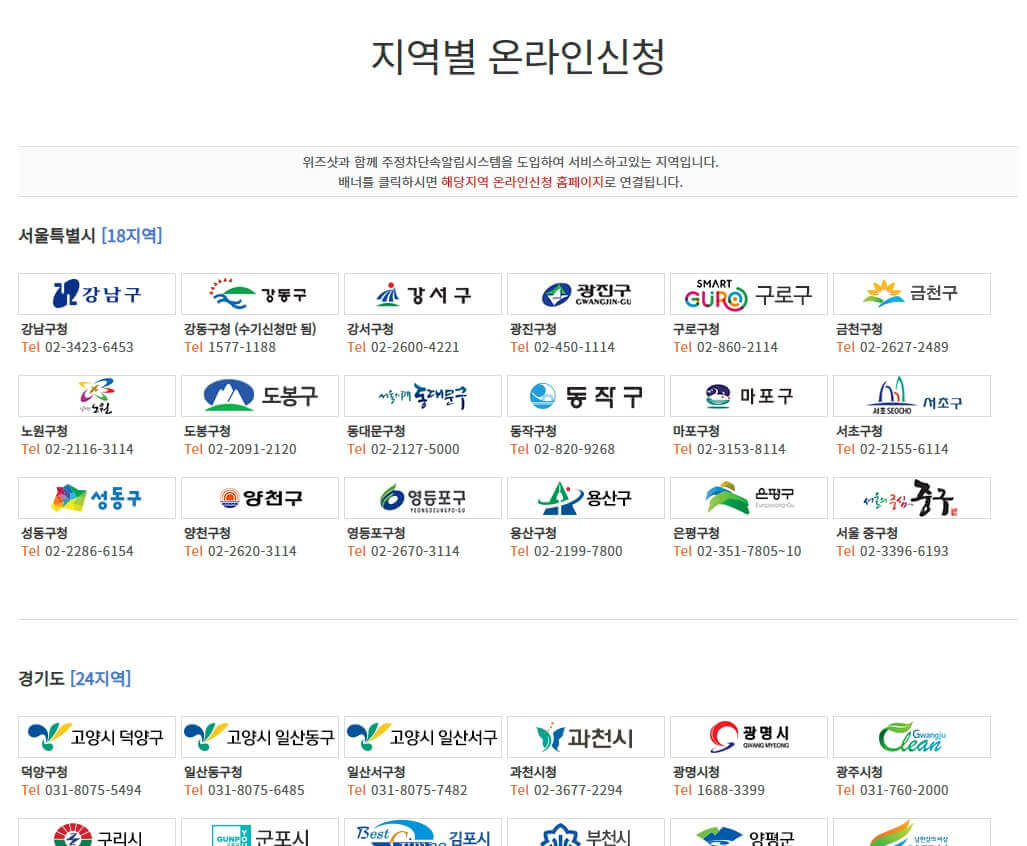This screenshot has width=1027, height=846.
Task: Select the 광명시 circular red-blue logo
Action: pyautogui.click(x=748, y=737)
